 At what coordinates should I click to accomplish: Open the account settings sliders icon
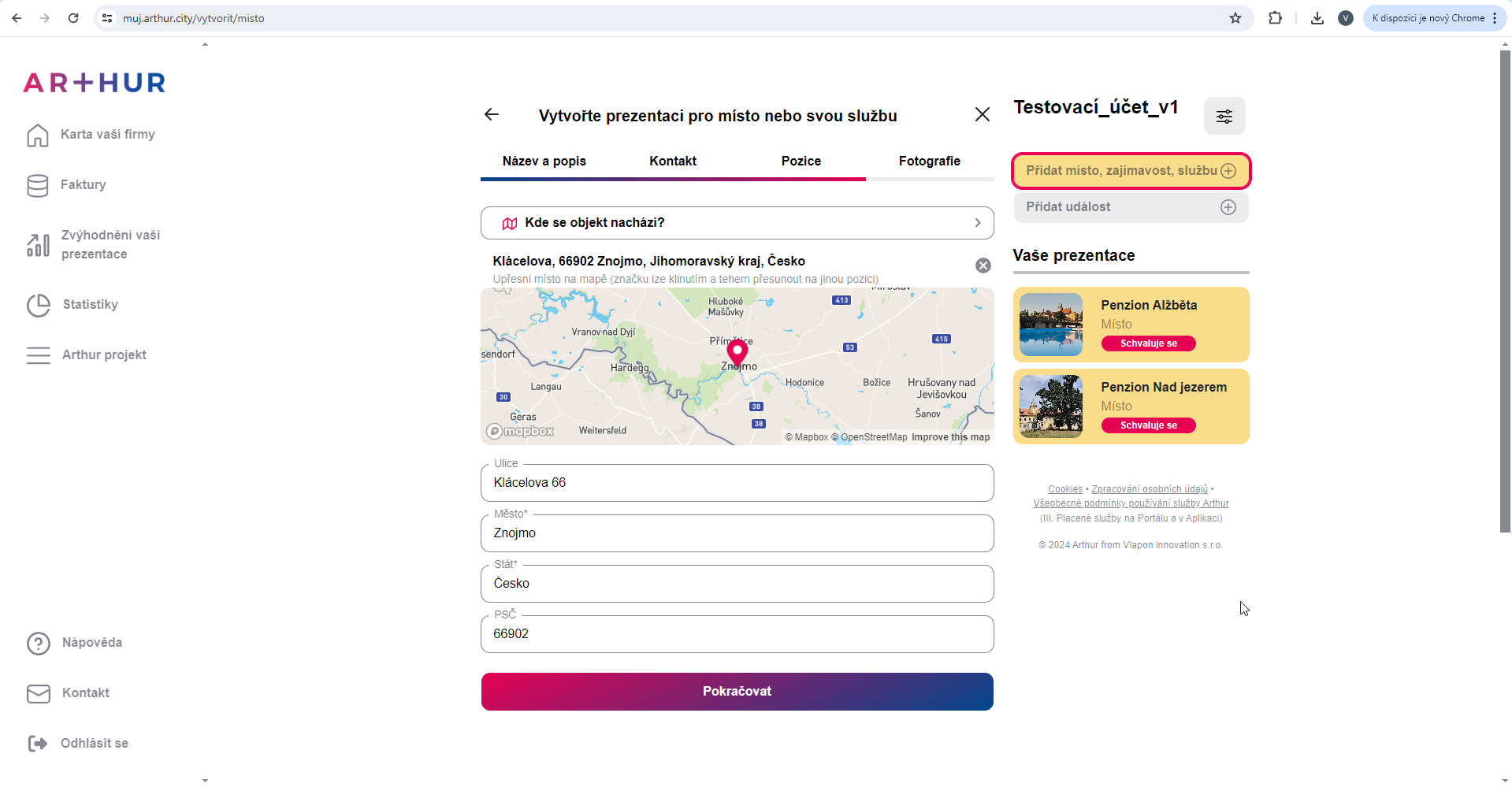[x=1224, y=117]
